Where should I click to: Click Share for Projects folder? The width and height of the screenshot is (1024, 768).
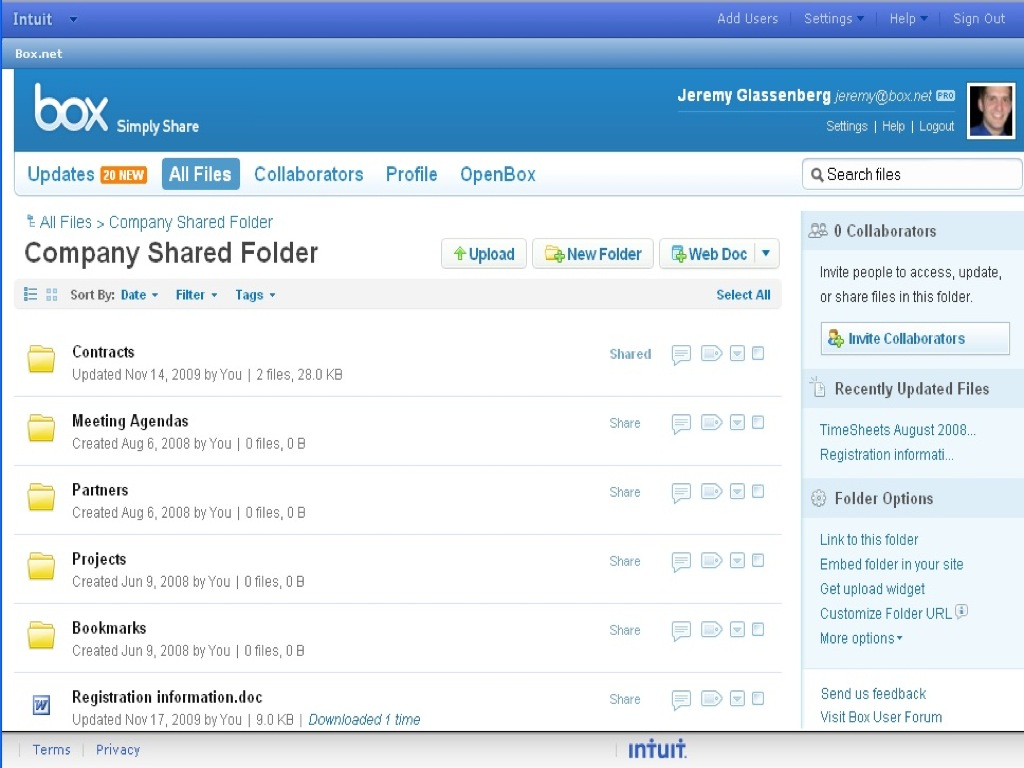coord(625,561)
